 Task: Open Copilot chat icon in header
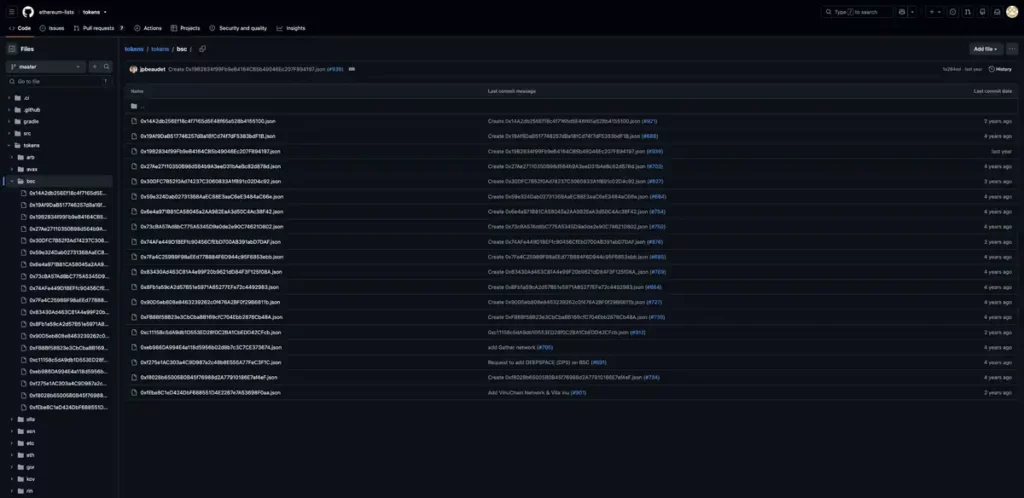tap(902, 12)
